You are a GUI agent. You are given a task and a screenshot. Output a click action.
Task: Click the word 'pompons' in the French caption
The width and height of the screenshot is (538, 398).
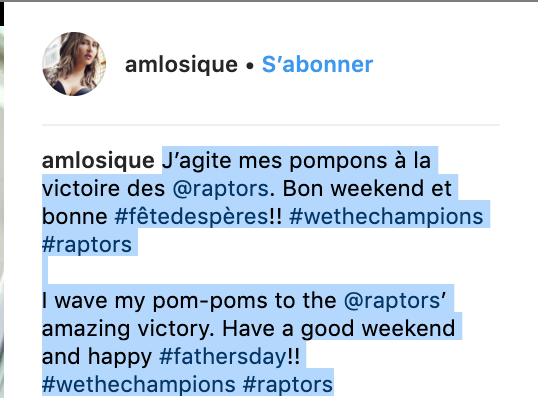(338, 161)
